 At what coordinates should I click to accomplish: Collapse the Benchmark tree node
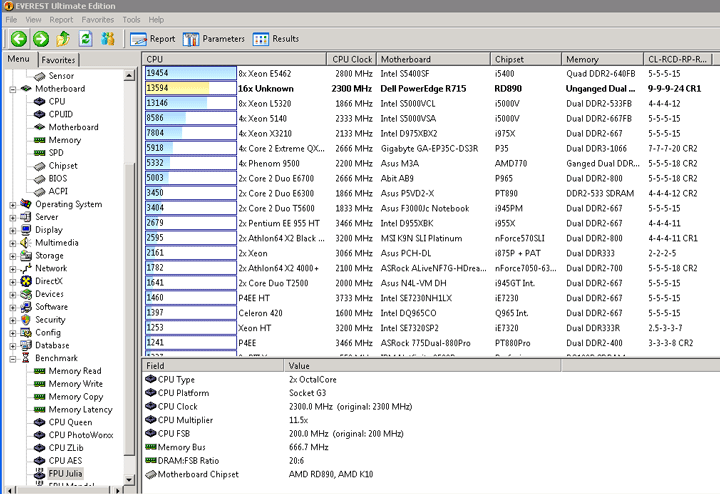13,359
